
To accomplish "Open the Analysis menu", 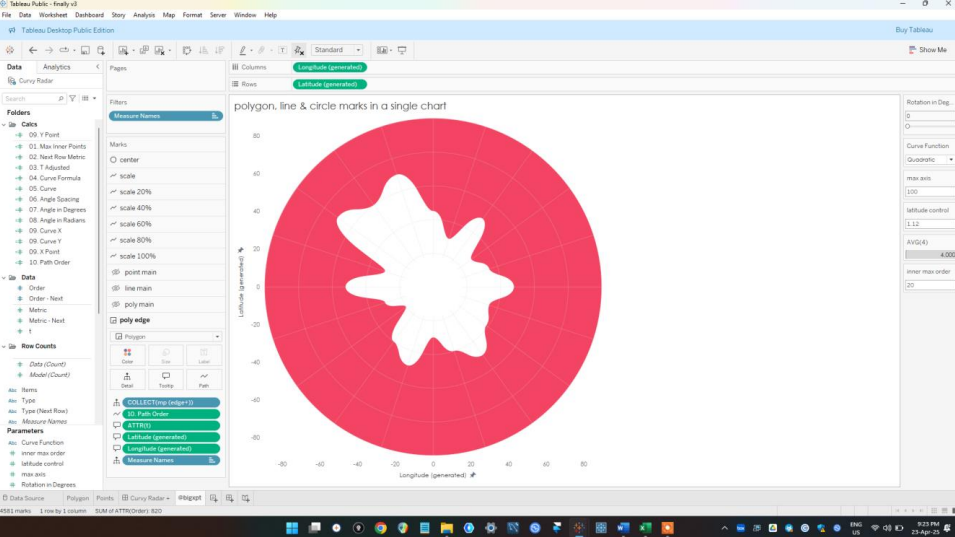I will [x=144, y=15].
